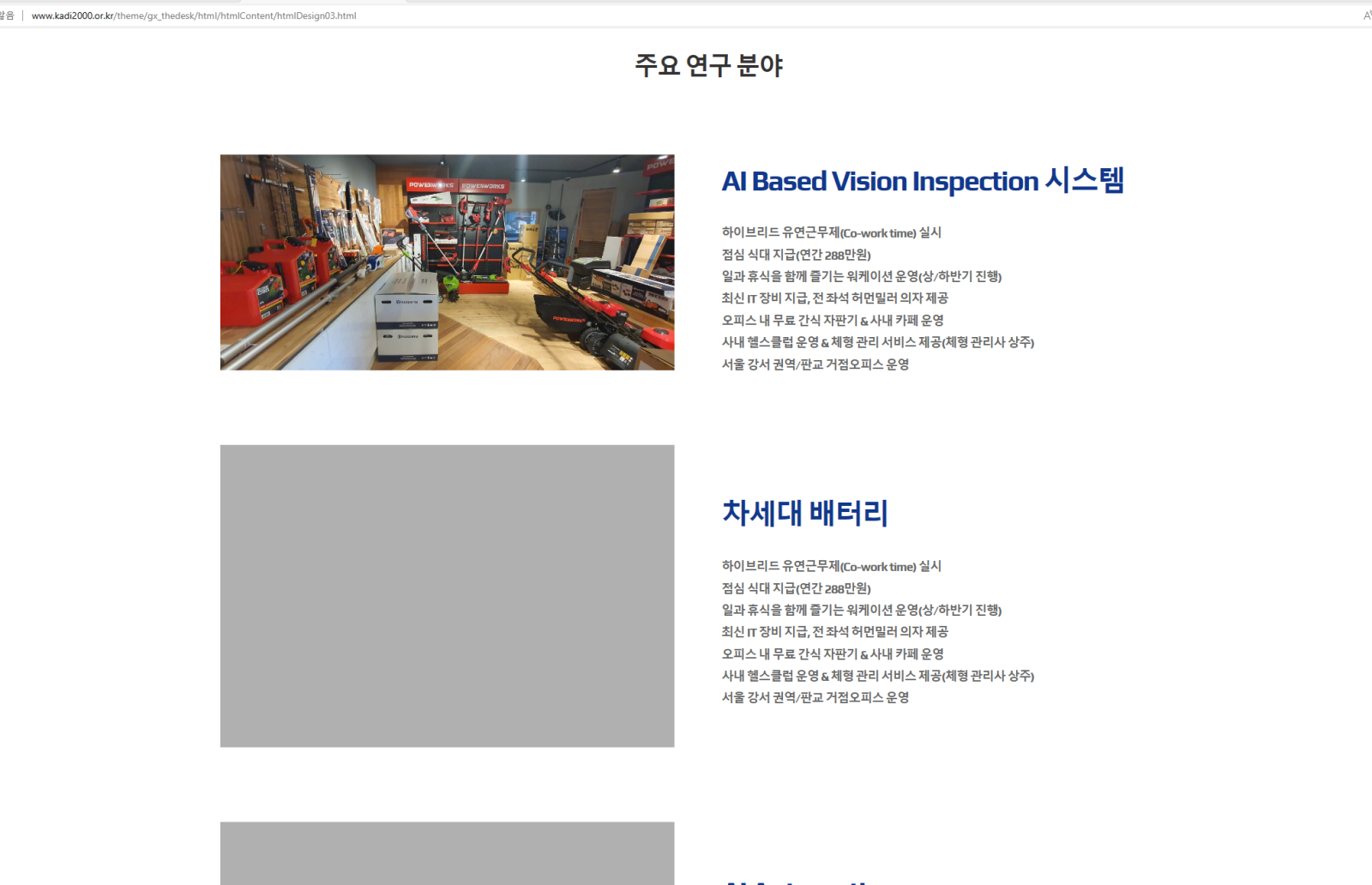Open the Powerworks store showroom photo
The width and height of the screenshot is (1372, 885).
pyautogui.click(x=447, y=262)
